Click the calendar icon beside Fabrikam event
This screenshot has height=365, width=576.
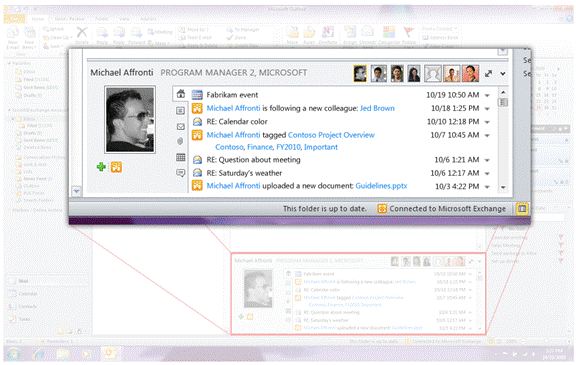197,95
